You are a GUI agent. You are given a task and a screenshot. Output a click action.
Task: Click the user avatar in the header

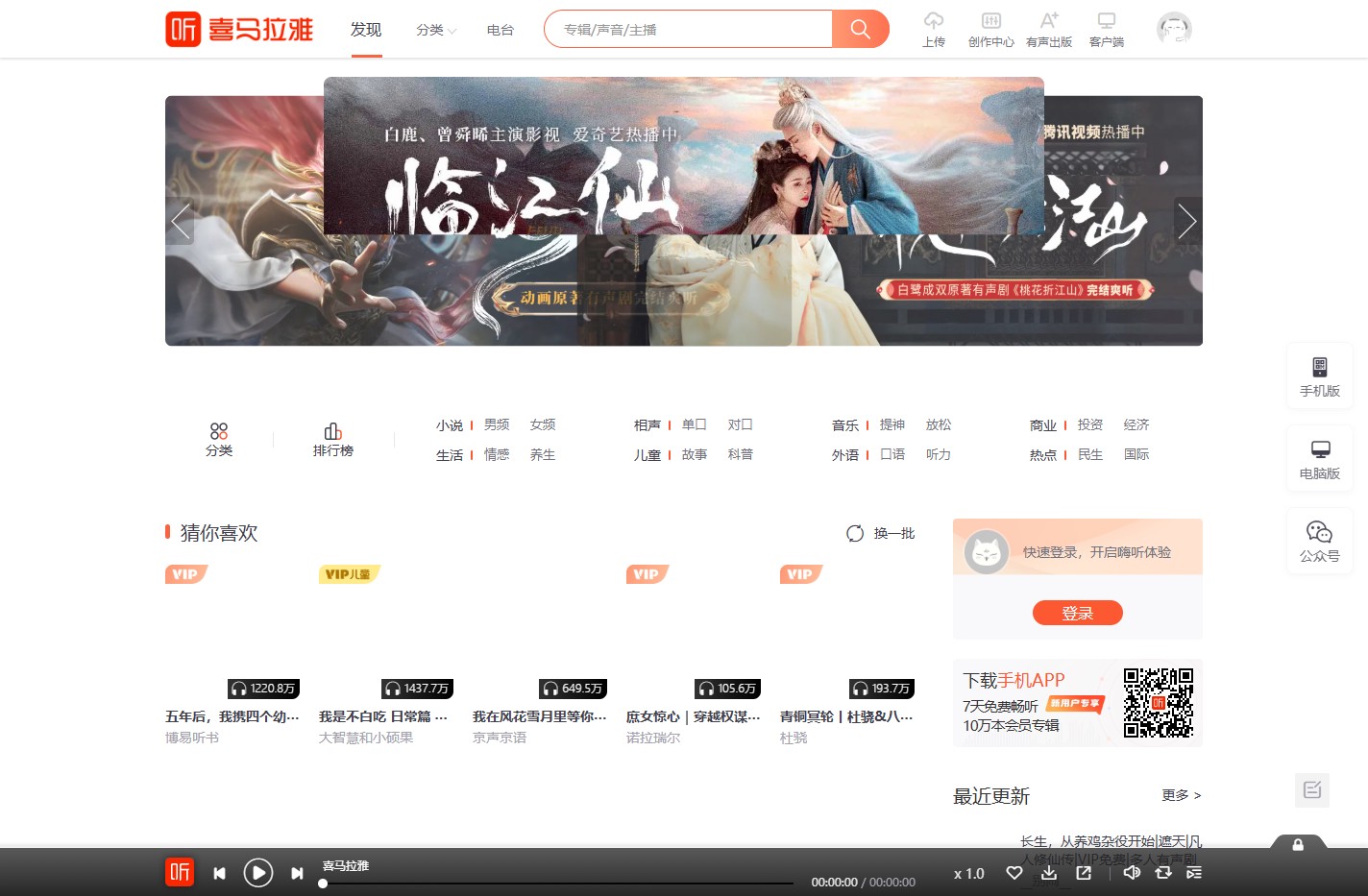pos(1174,29)
